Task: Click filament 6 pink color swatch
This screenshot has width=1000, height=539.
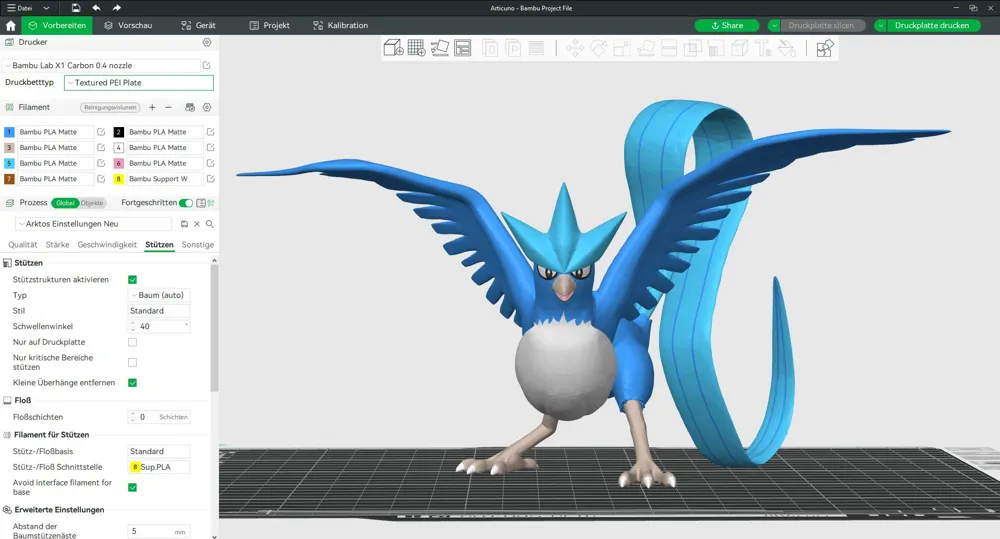Action: tap(118, 163)
